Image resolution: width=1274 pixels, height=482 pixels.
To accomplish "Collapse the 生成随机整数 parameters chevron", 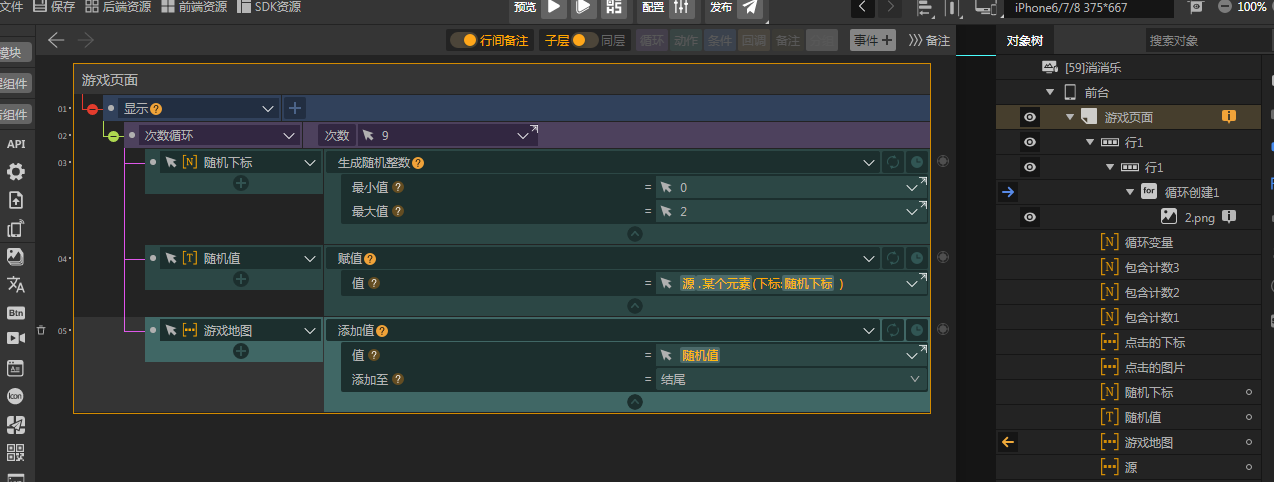I will pos(635,234).
